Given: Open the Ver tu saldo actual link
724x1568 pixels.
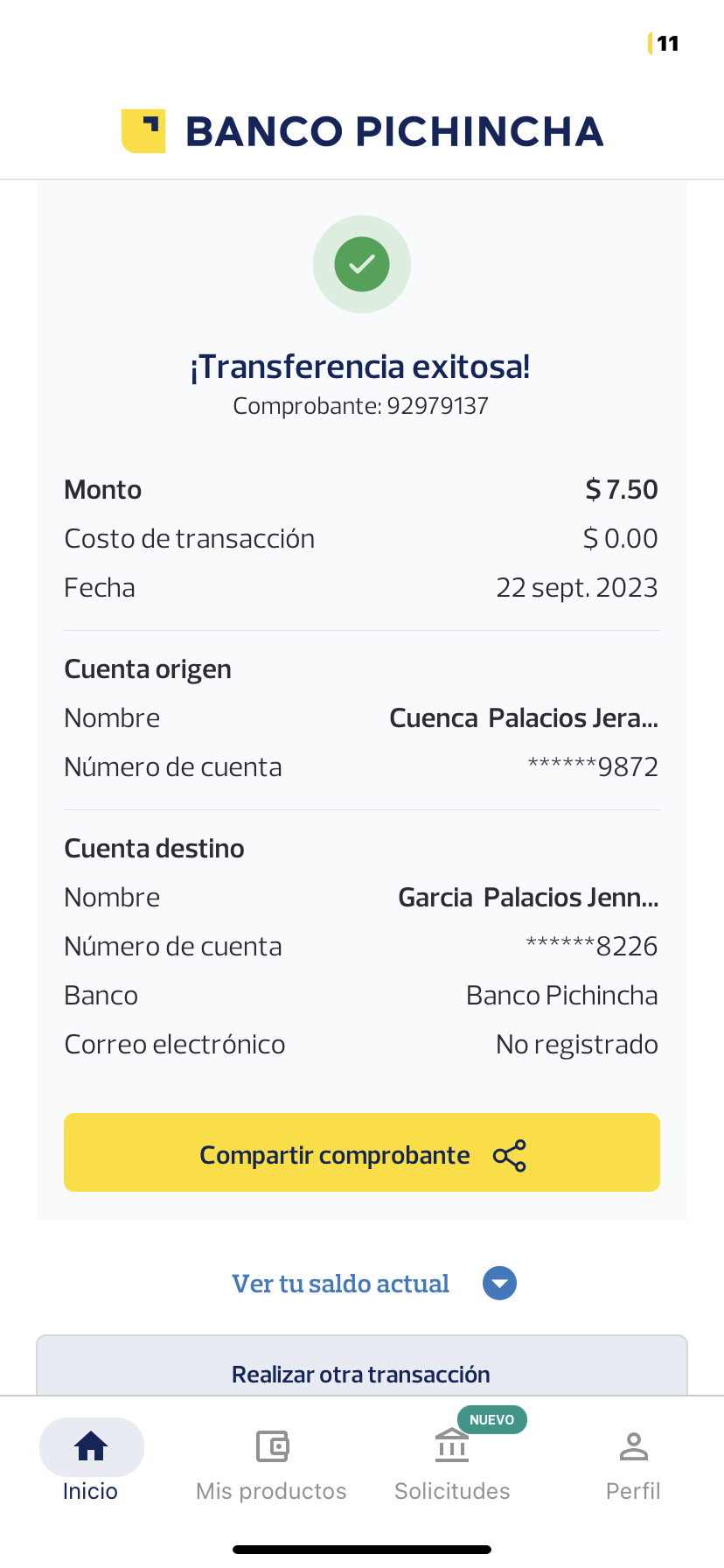Looking at the screenshot, I should [340, 1284].
